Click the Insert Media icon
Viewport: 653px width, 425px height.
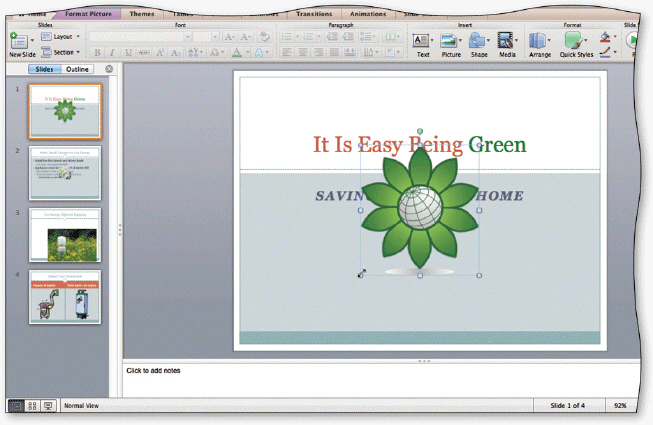(x=505, y=40)
